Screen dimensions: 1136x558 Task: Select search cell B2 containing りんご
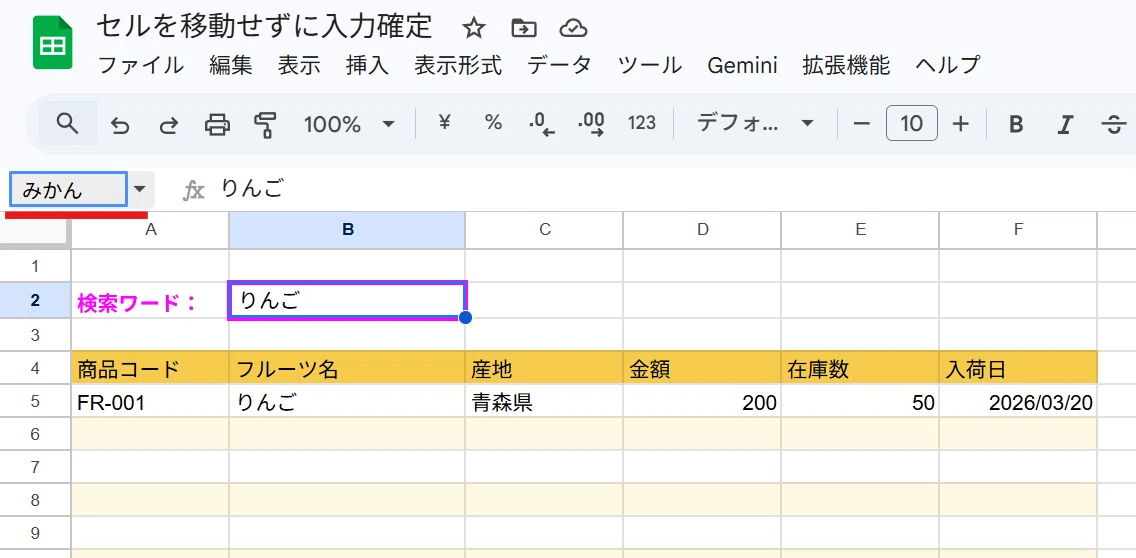347,300
